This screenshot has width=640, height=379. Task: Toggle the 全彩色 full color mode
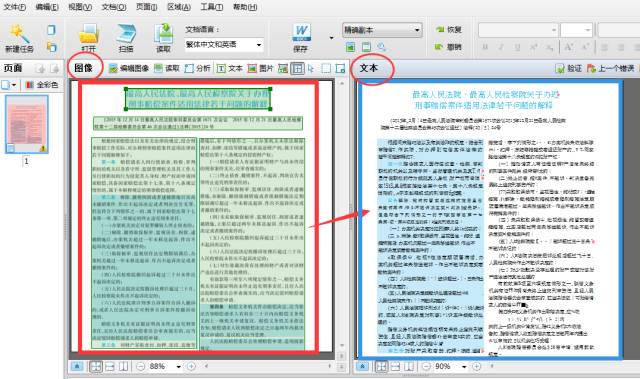pyautogui.click(x=42, y=85)
